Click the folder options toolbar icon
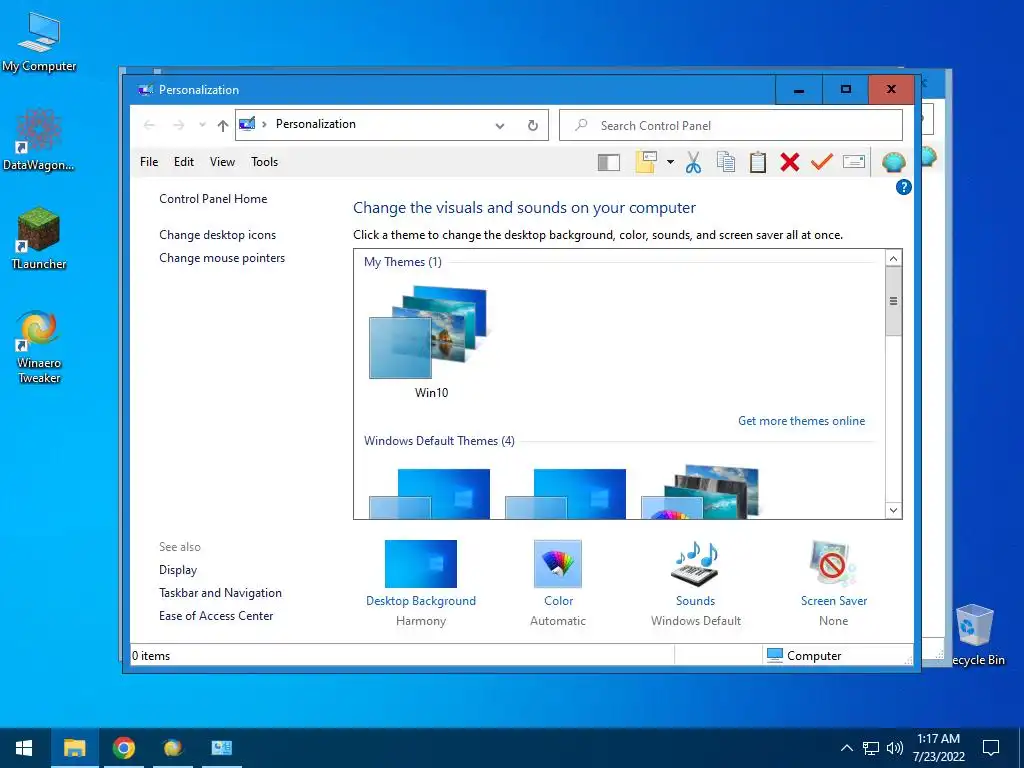The image size is (1024, 768). [646, 162]
